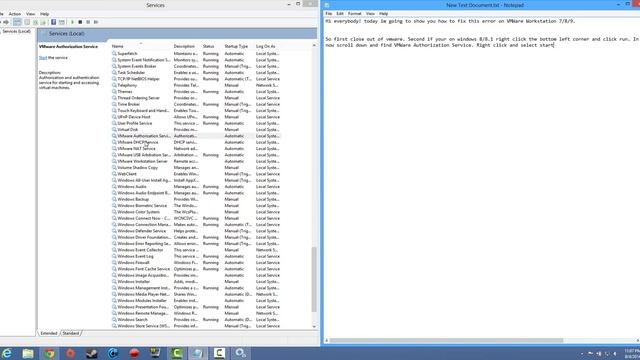
Task: Click the gear icon beside Task Scheduler
Action: [114, 73]
